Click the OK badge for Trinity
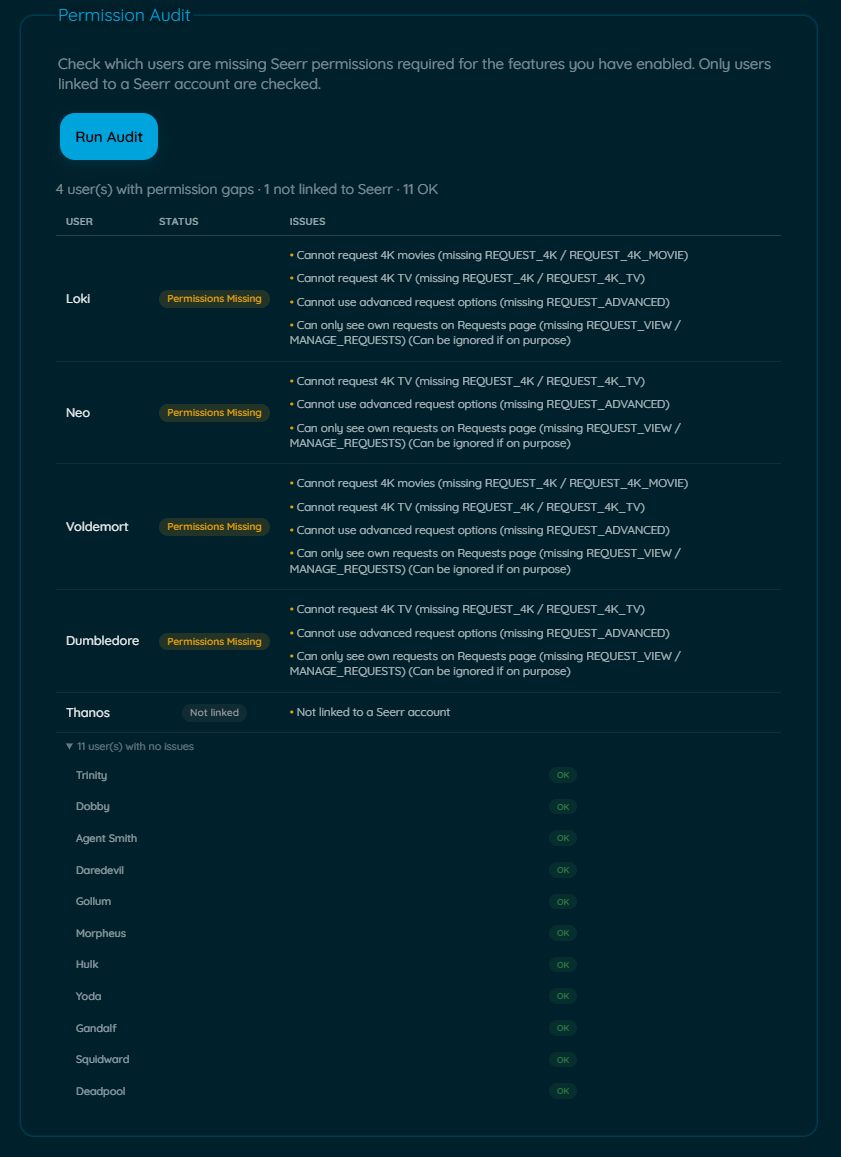 pos(563,776)
